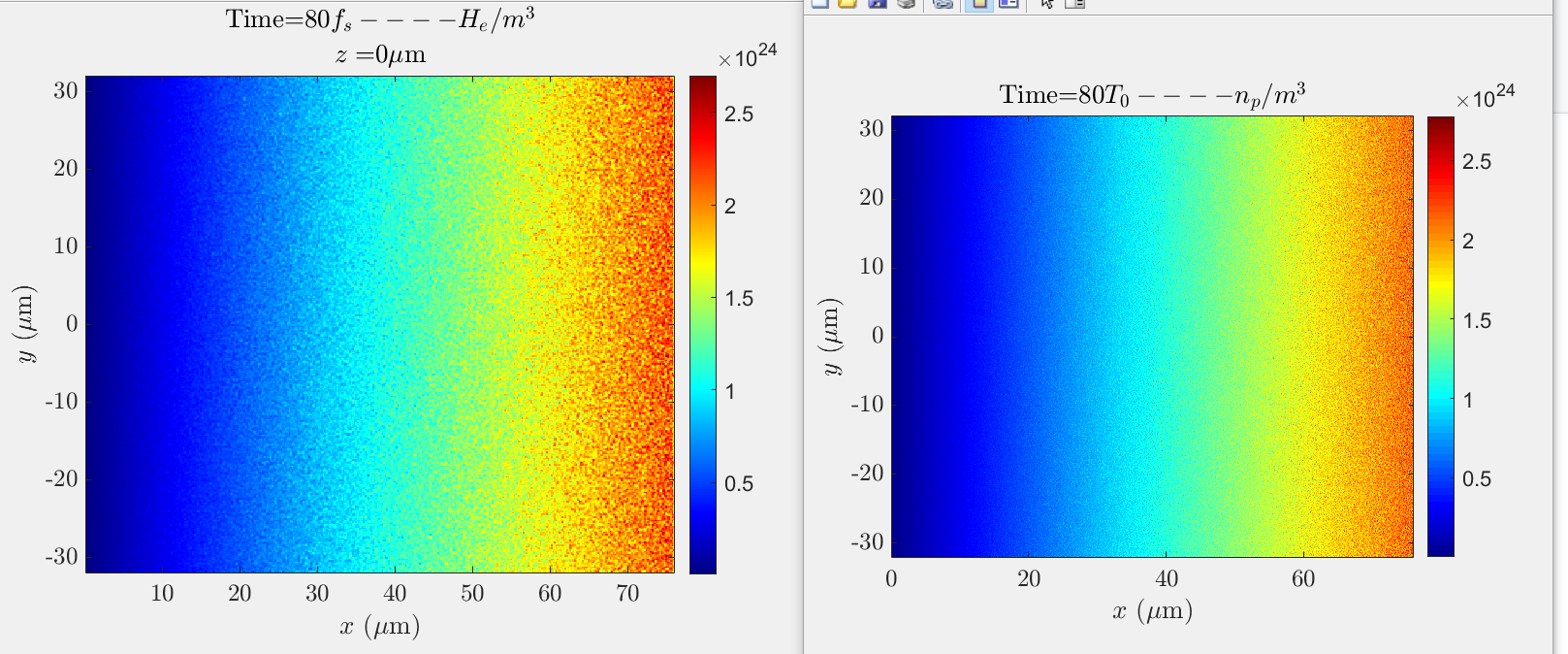The height and width of the screenshot is (654, 1568).
Task: Click the right n_p density heatmap
Action: point(1152,337)
